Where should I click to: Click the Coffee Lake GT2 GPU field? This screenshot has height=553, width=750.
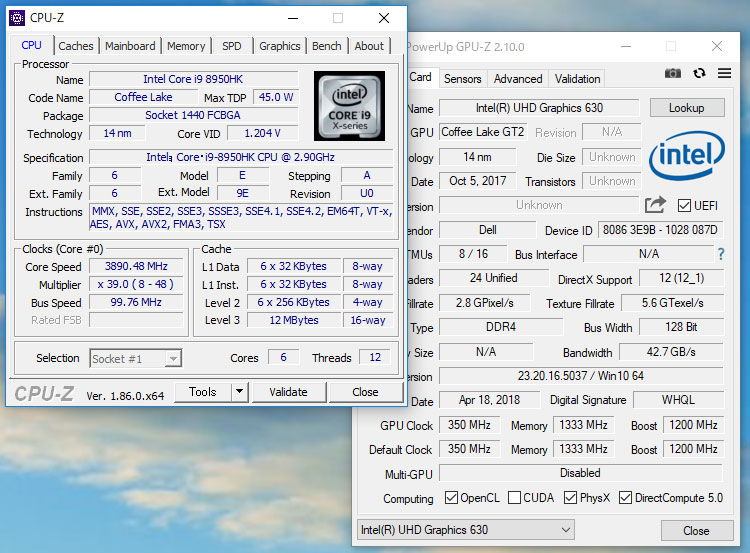[x=483, y=132]
